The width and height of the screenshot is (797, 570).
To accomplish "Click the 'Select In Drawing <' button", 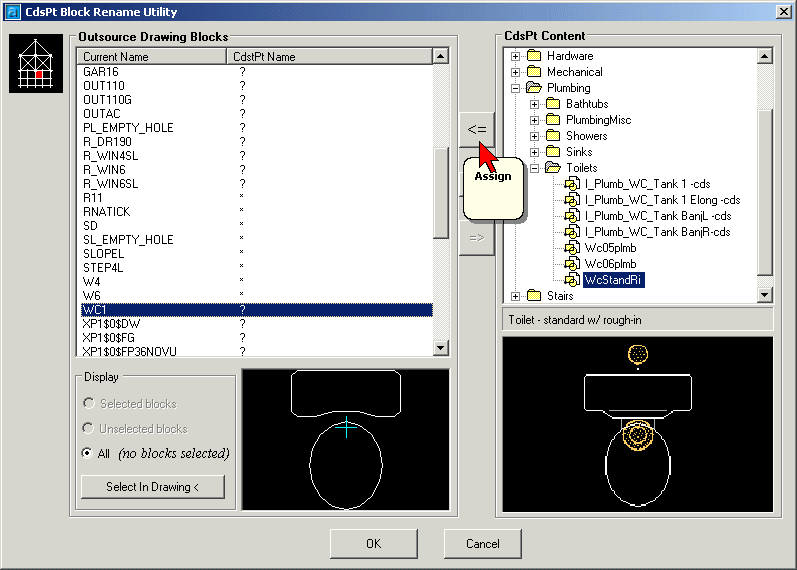I will (152, 487).
